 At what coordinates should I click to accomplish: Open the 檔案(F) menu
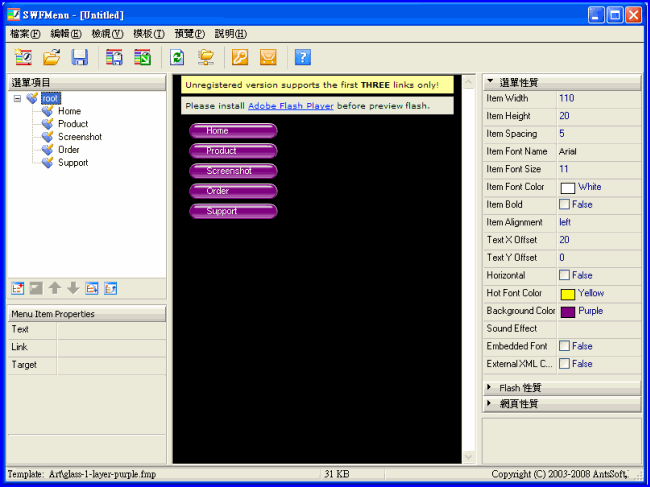25,34
